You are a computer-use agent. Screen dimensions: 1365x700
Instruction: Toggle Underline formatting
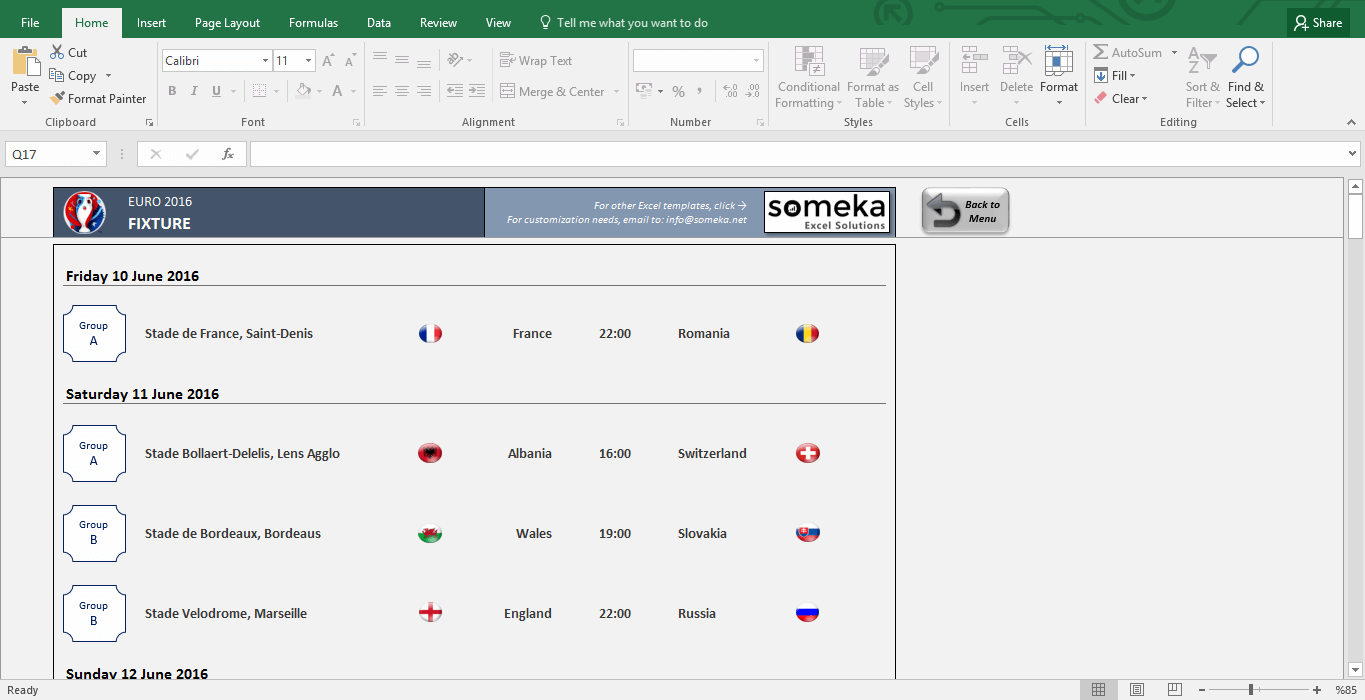pyautogui.click(x=216, y=91)
